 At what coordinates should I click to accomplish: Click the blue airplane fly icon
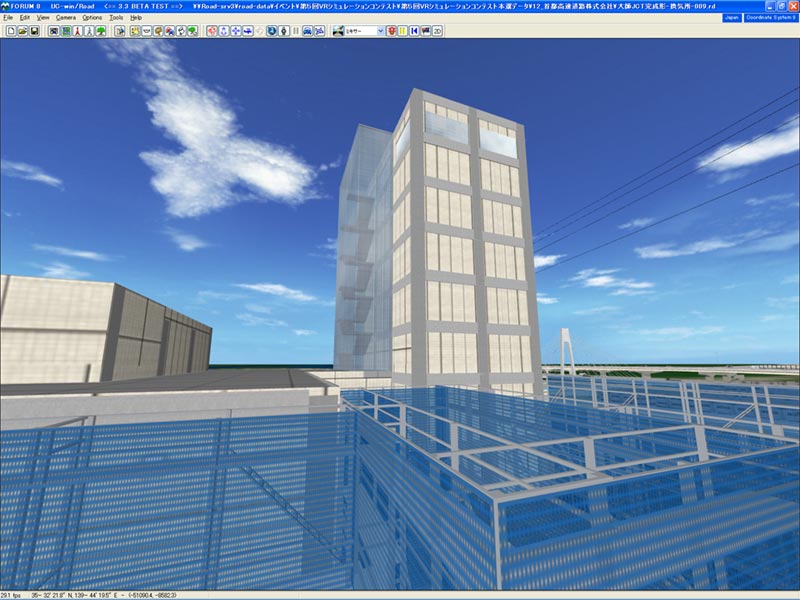(247, 31)
